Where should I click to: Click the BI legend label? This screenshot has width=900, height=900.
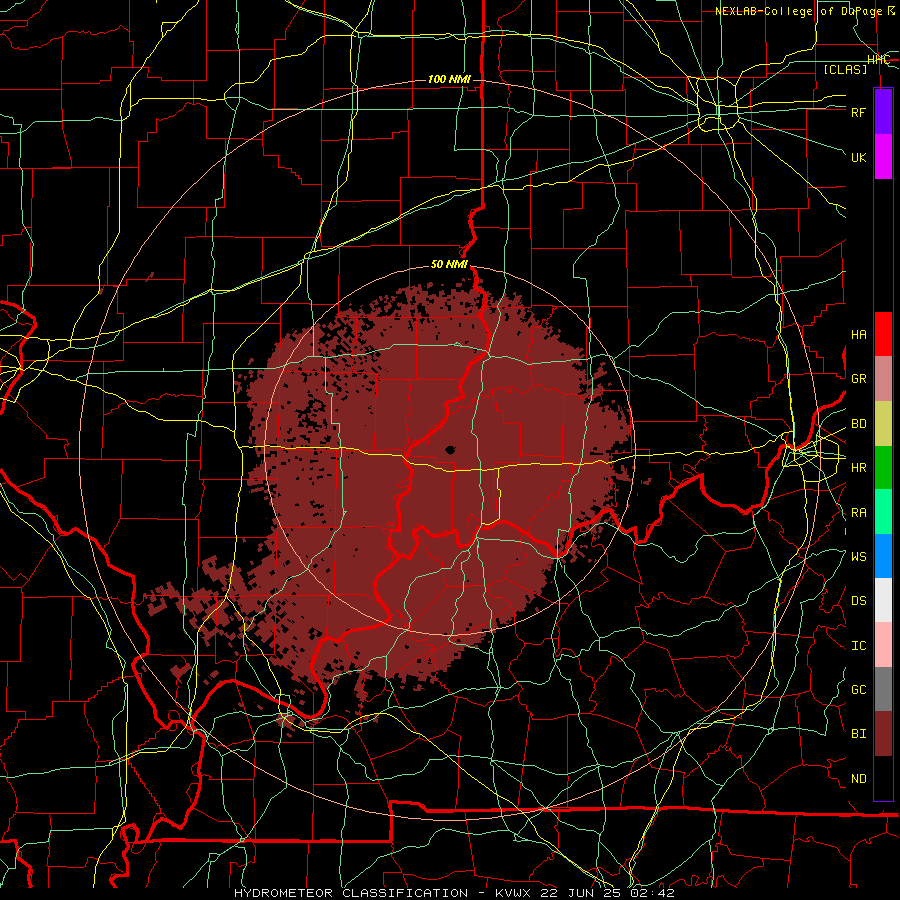[x=859, y=734]
